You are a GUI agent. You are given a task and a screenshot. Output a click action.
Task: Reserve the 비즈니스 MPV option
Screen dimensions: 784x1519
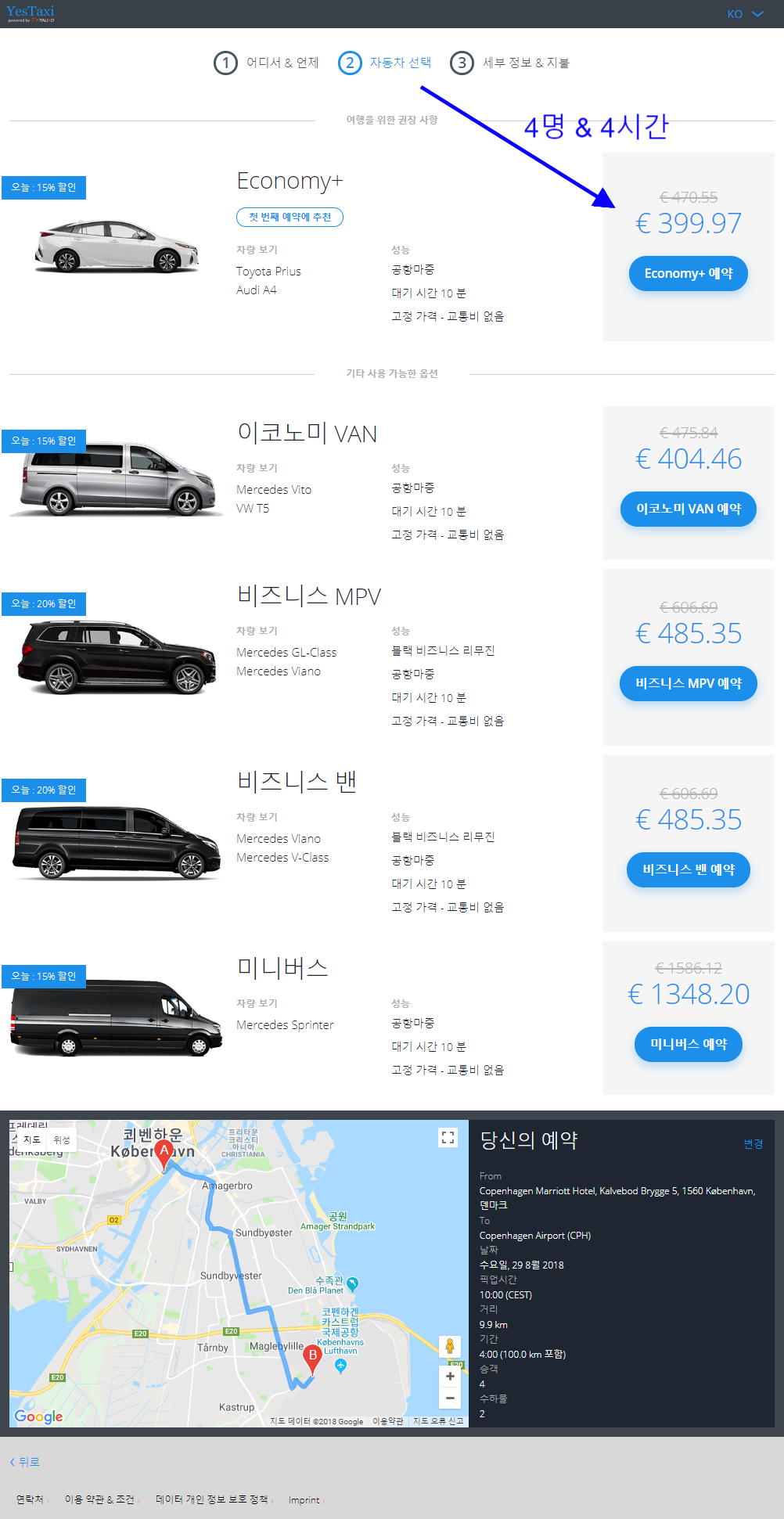point(688,684)
